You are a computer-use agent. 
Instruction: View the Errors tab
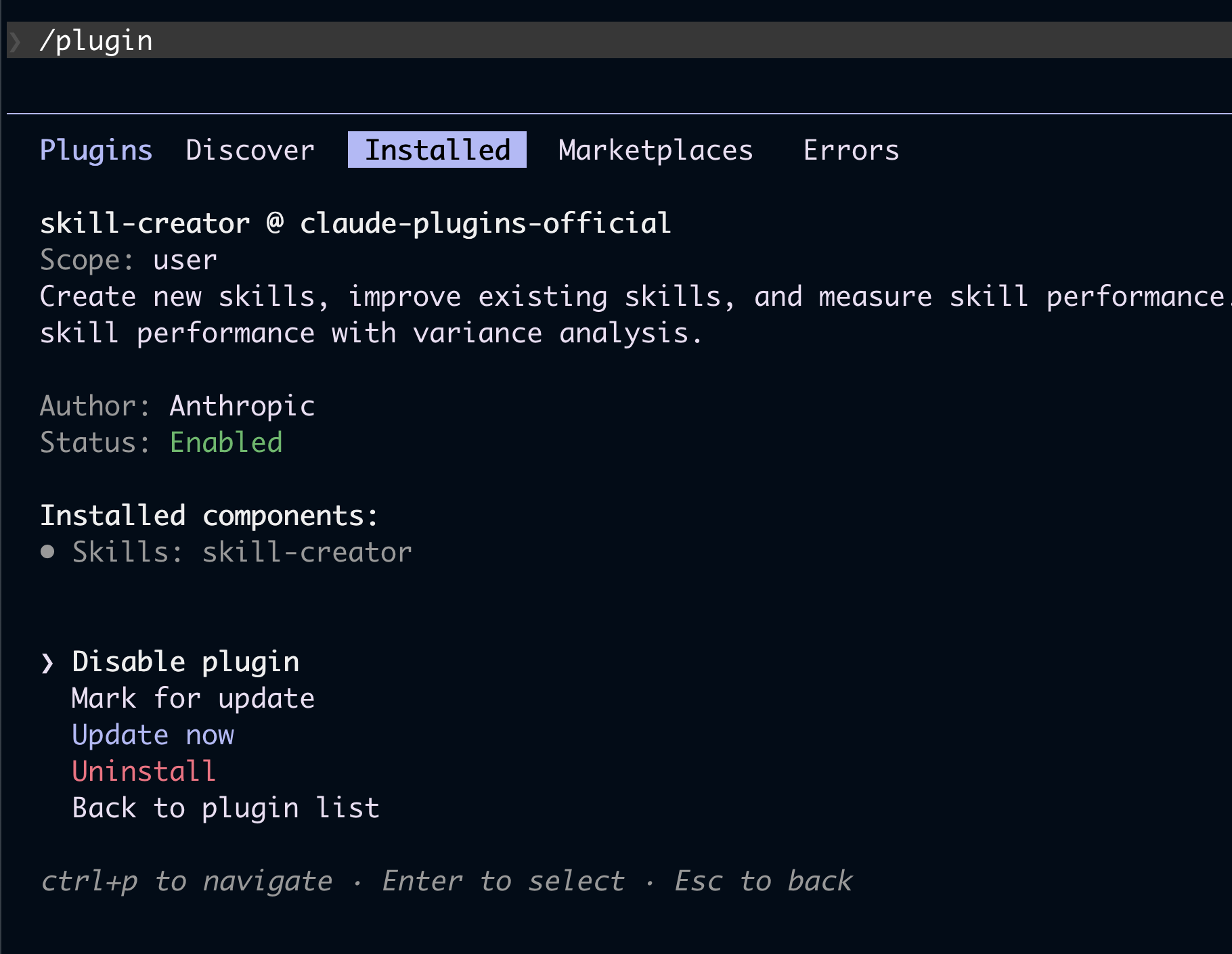(851, 150)
